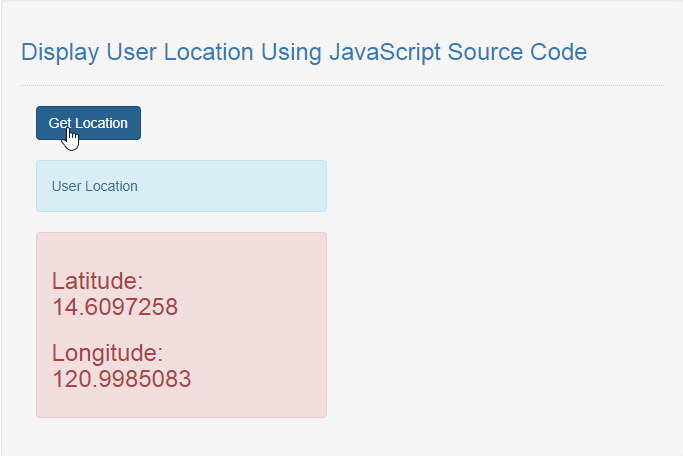Select the User Location info box
This screenshot has width=683, height=456.
tap(181, 186)
